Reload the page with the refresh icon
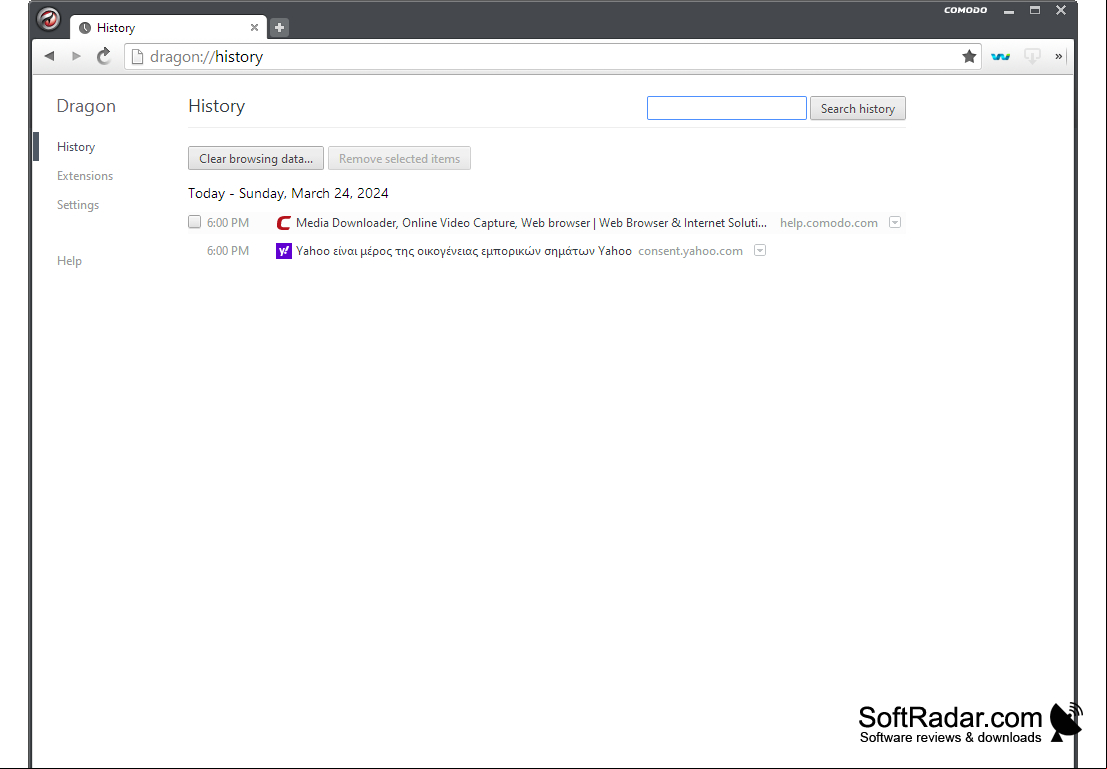1107x769 pixels. tap(104, 56)
